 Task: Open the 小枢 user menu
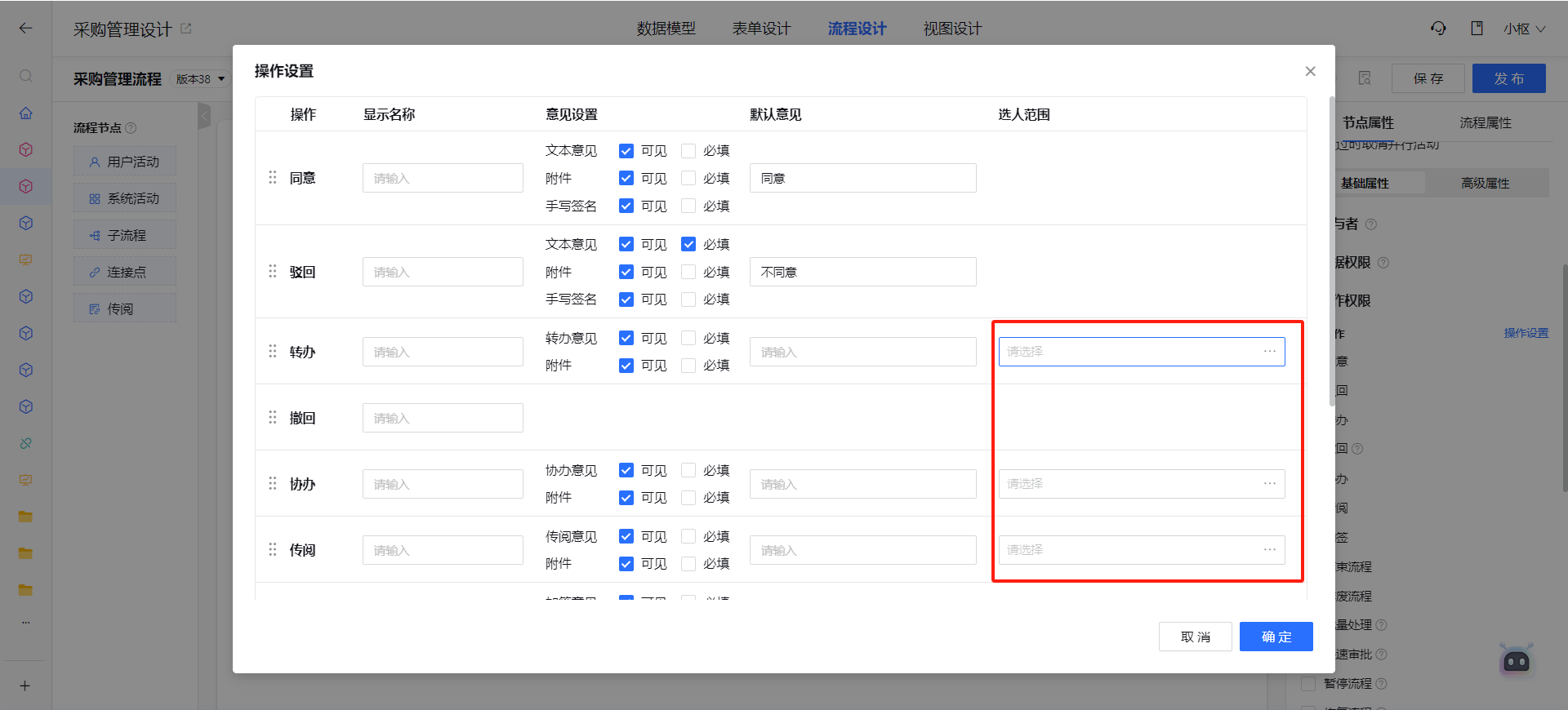pyautogui.click(x=1525, y=29)
